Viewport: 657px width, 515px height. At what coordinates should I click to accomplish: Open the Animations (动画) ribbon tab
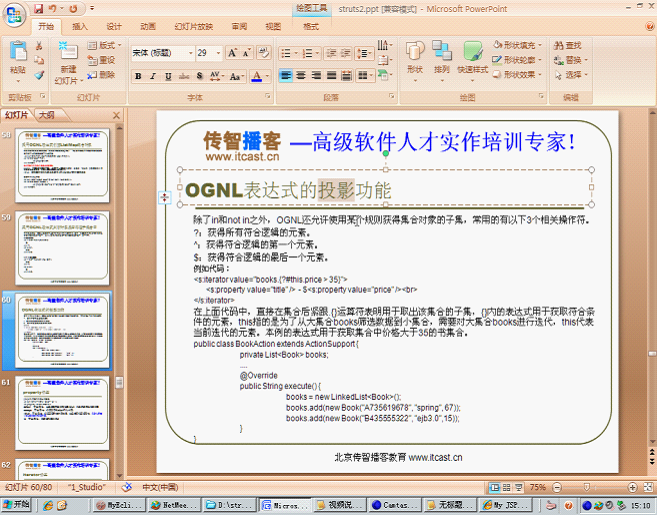point(147,27)
